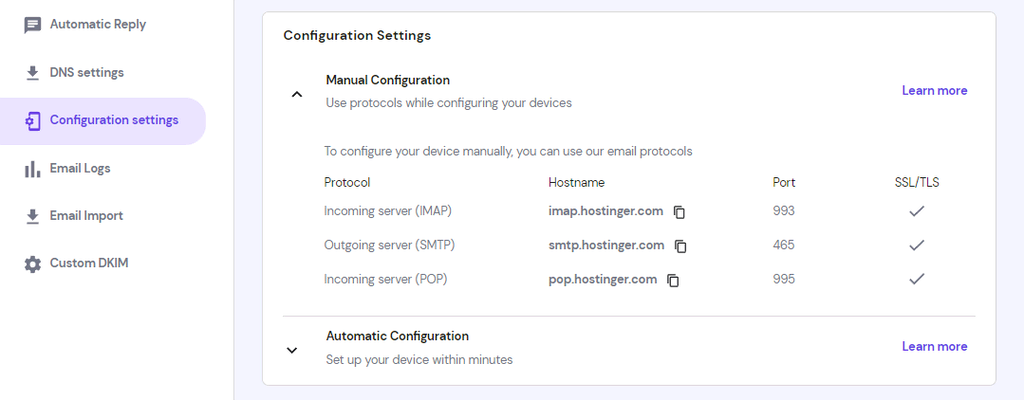Go to DNS settings page

click(87, 73)
